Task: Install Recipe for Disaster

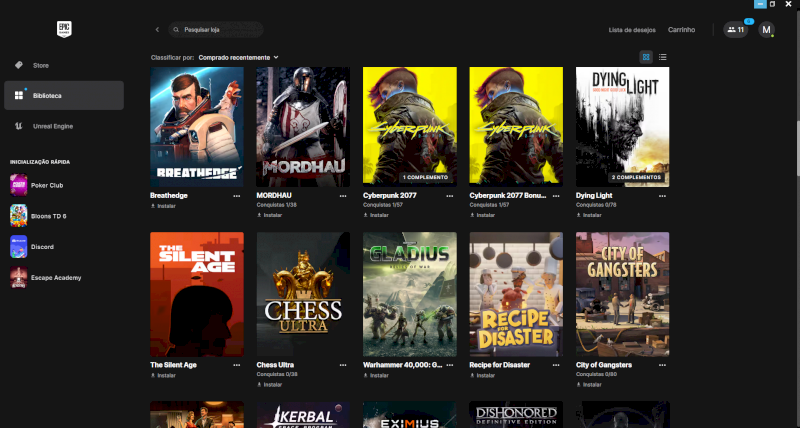Action: [x=483, y=375]
